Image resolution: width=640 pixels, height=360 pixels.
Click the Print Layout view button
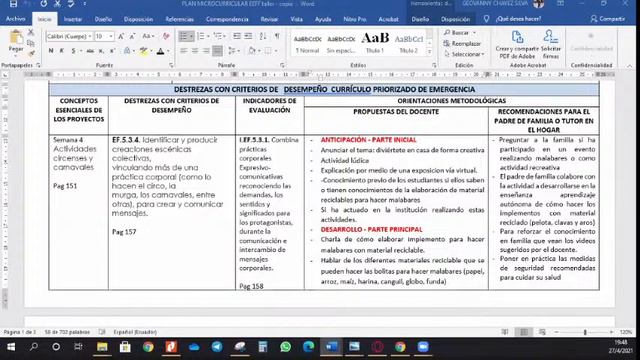524,332
